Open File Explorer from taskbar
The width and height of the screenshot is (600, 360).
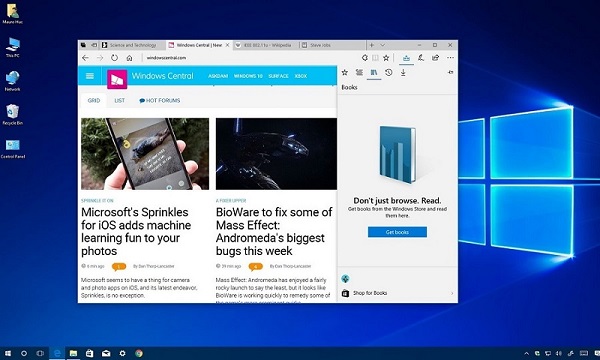click(73, 353)
